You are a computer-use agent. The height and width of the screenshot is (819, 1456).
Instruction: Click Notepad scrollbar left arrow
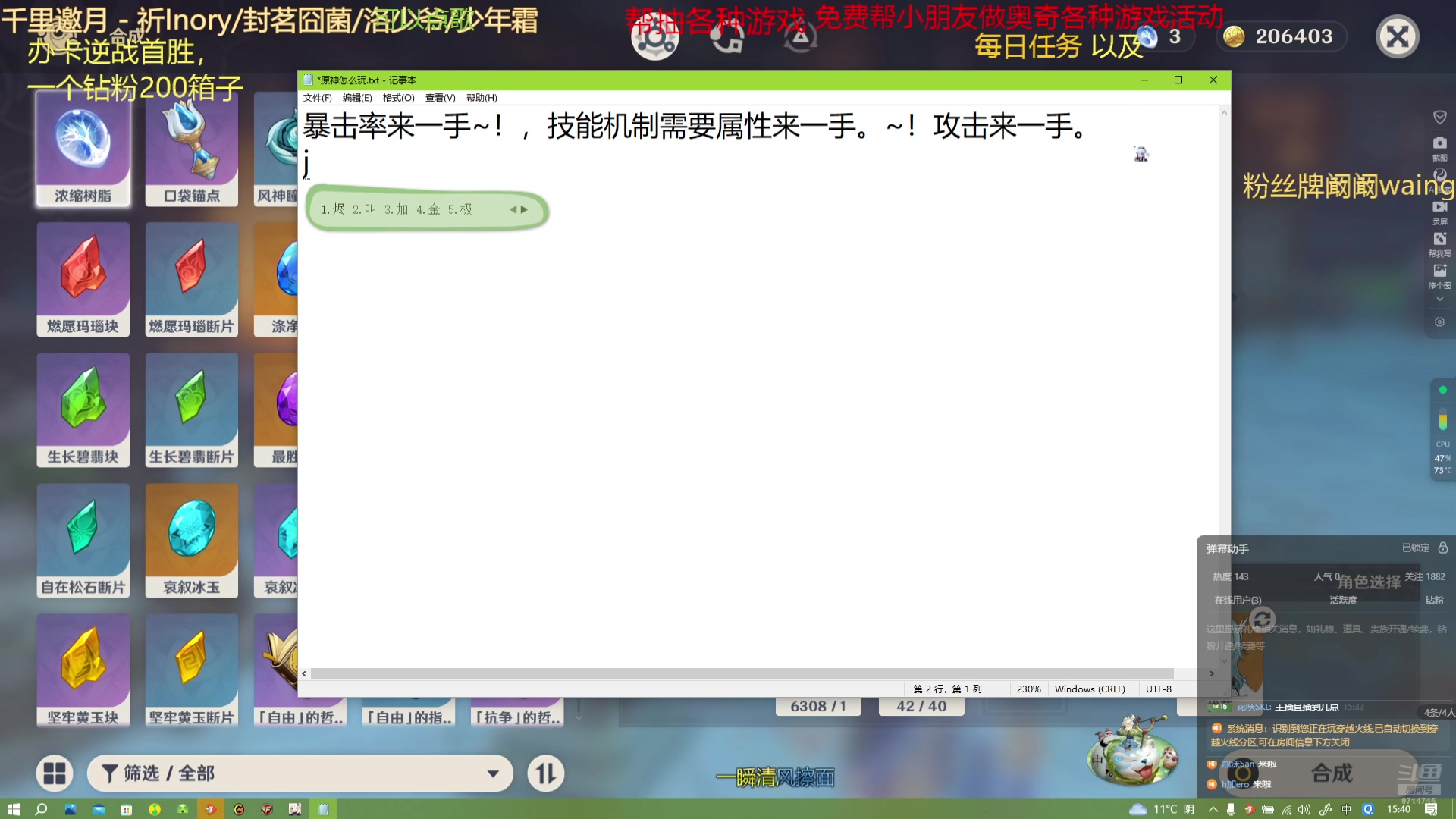(x=304, y=673)
